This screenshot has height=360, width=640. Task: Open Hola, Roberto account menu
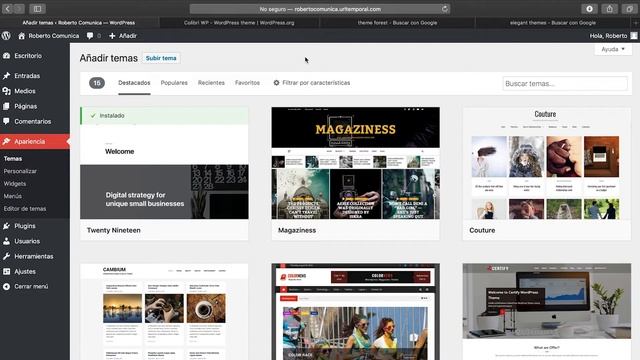tap(613, 36)
